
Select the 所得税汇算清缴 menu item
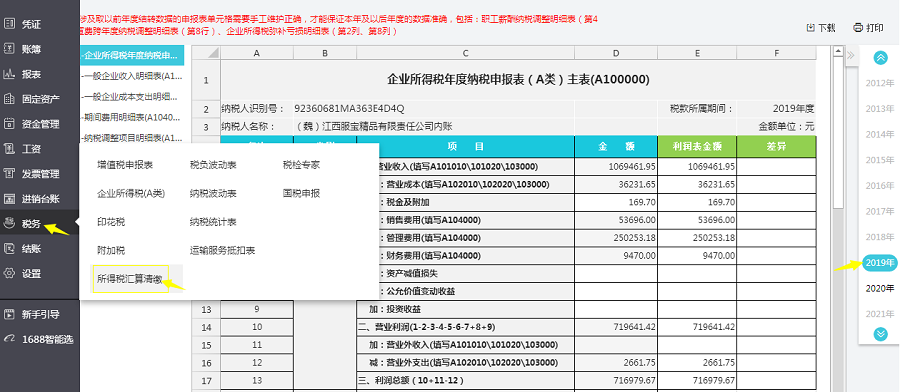[x=130, y=279]
